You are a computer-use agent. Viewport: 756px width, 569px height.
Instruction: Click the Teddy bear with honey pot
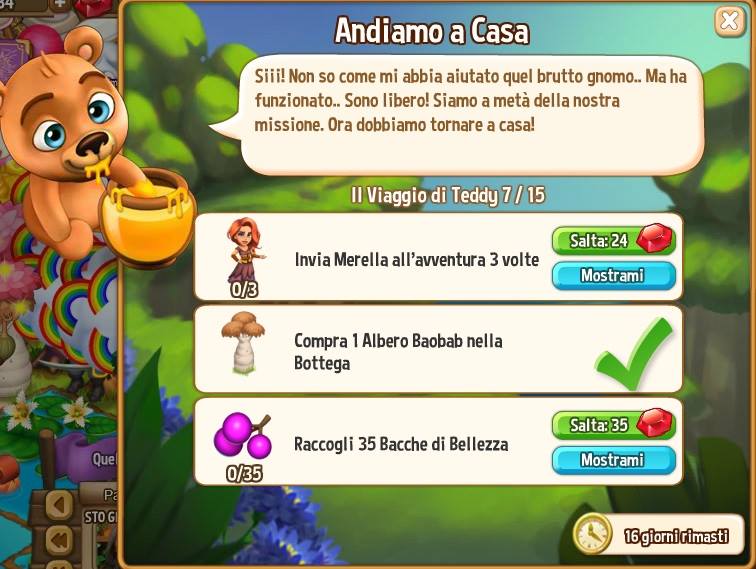pos(89,149)
